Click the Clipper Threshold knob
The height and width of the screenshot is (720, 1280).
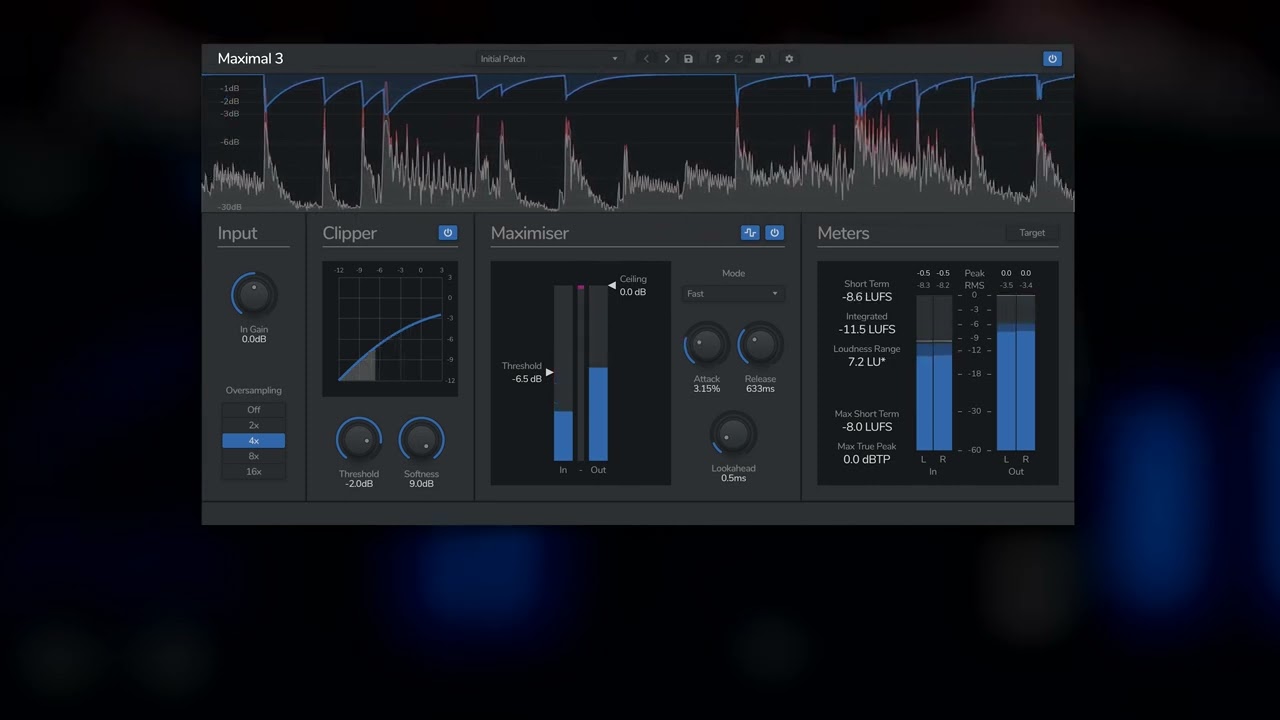(359, 440)
